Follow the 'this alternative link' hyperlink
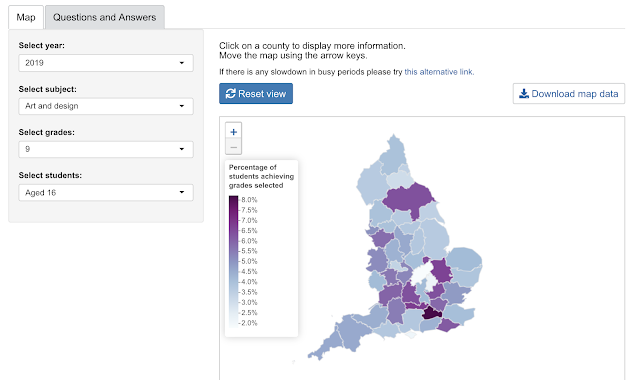This screenshot has height=380, width=640. [x=439, y=72]
